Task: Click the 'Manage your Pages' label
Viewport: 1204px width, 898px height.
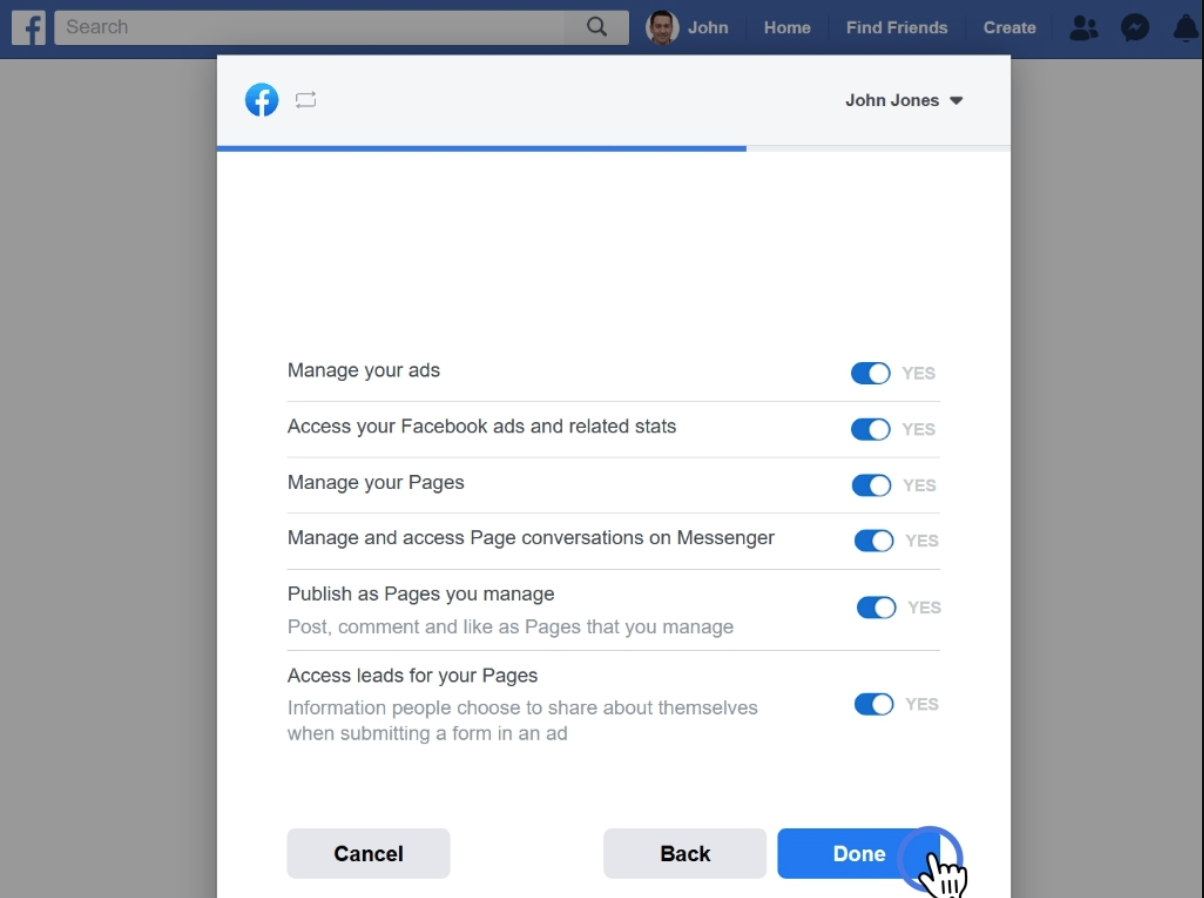Action: [376, 482]
